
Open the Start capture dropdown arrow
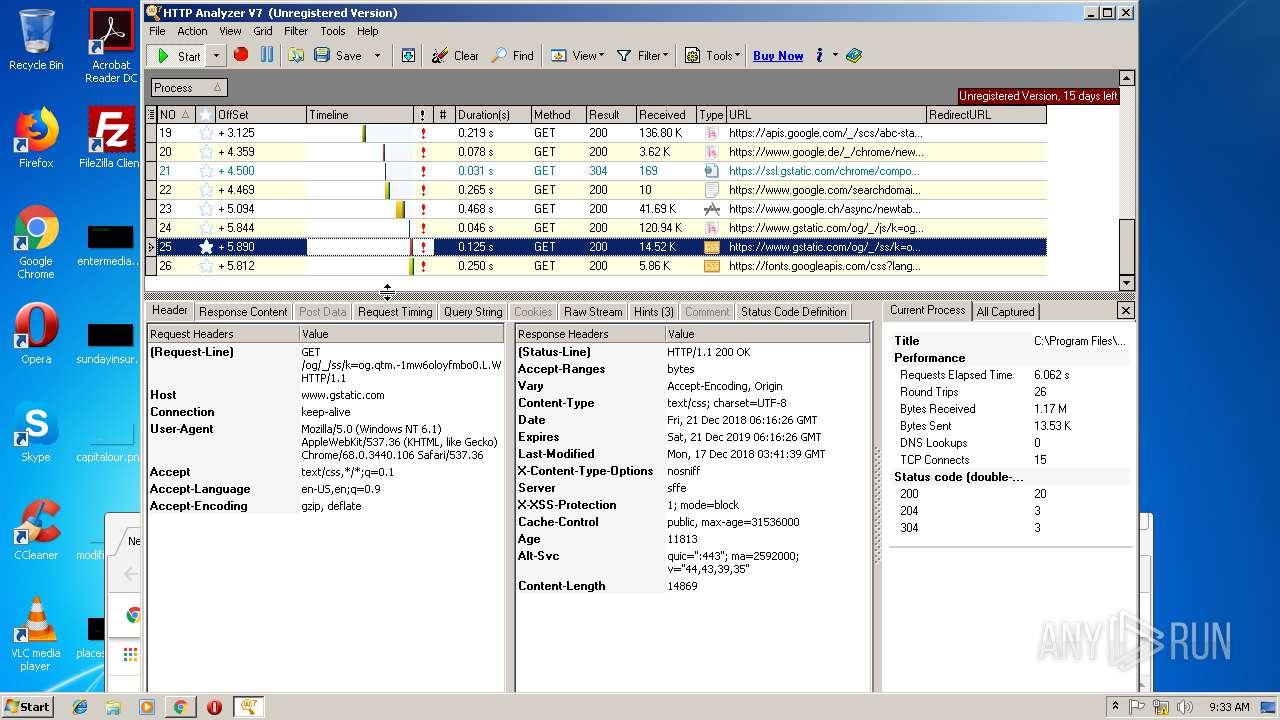(216, 56)
